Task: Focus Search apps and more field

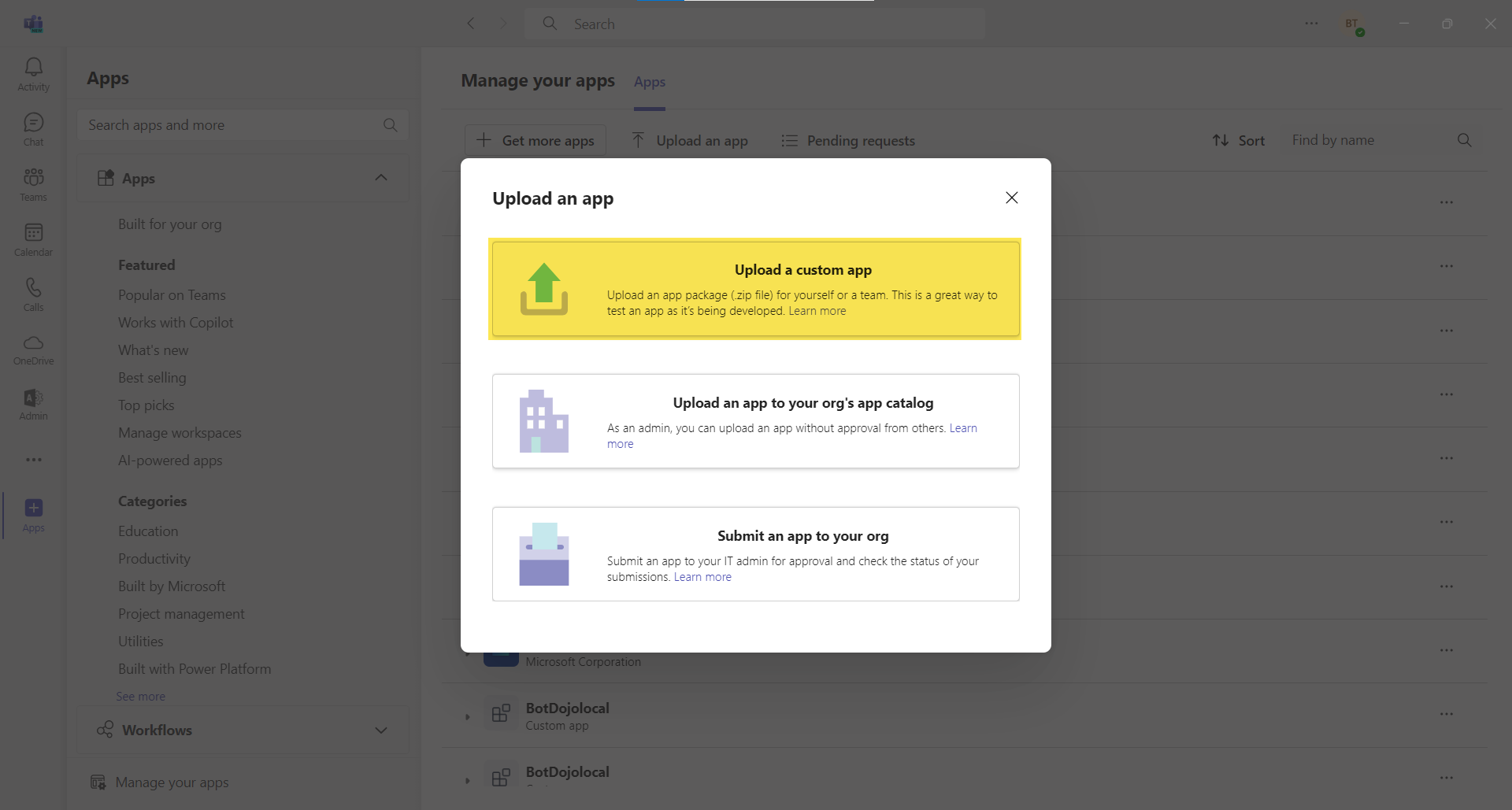Action: click(243, 125)
